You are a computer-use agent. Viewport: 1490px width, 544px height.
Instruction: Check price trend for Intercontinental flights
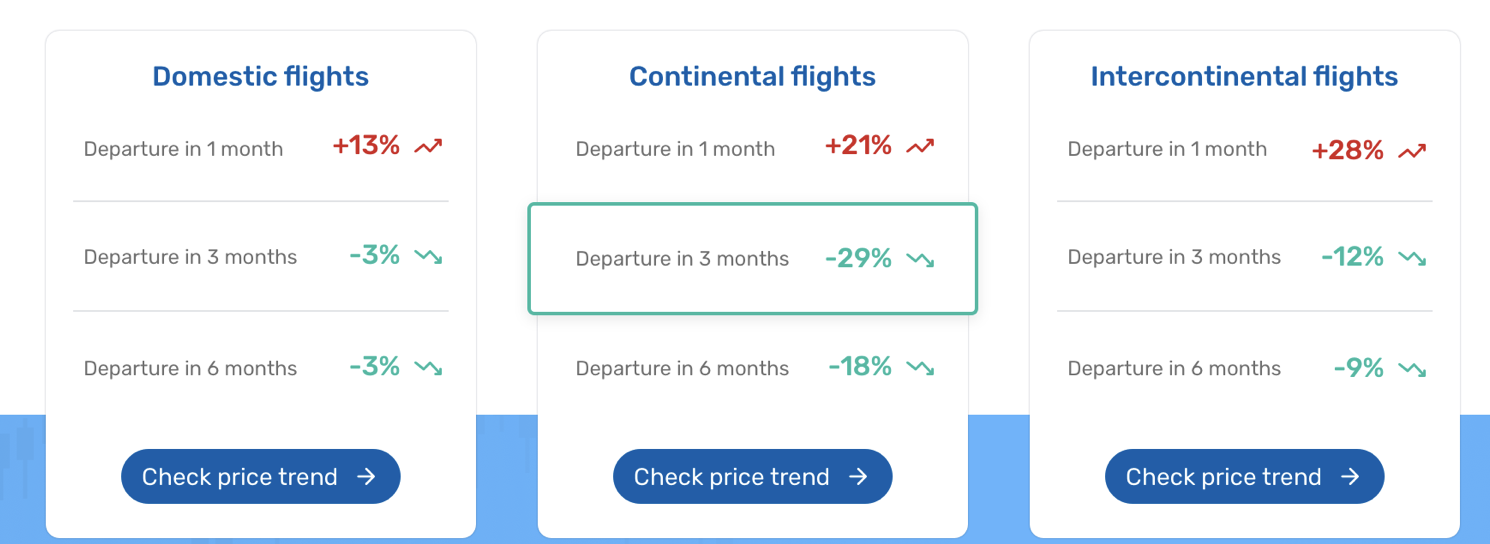tap(1244, 477)
